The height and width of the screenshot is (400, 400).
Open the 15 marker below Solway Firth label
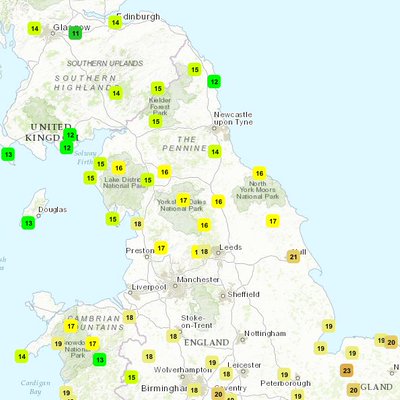pos(101,164)
